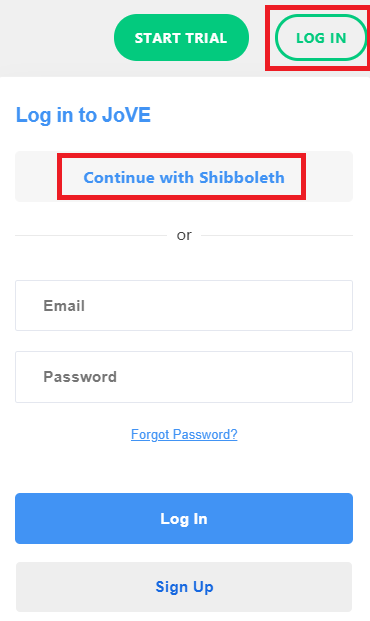Select the header LOG IN pill button
This screenshot has width=370, height=621.
coord(321,38)
